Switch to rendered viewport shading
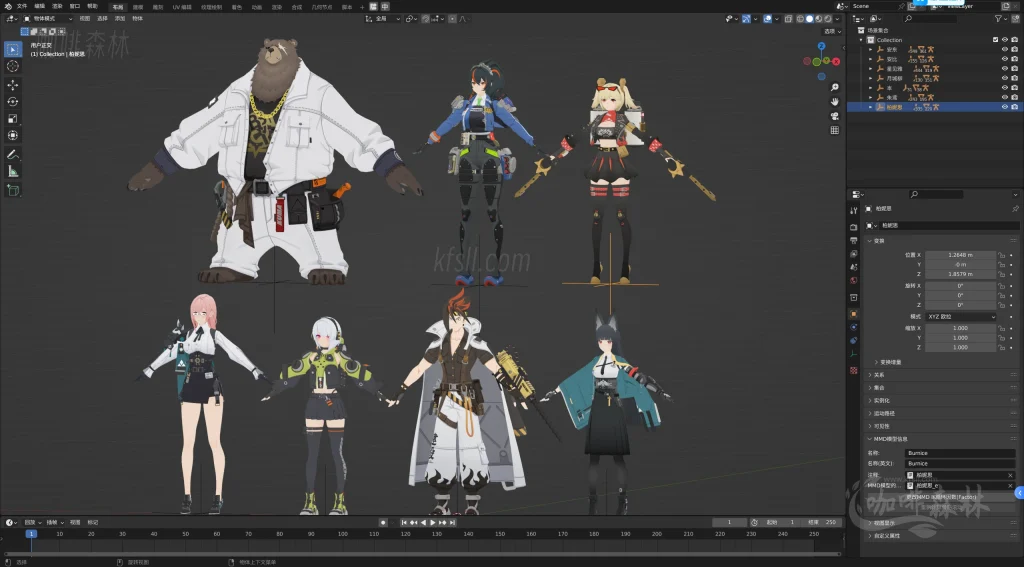The width and height of the screenshot is (1024, 567). (x=827, y=19)
